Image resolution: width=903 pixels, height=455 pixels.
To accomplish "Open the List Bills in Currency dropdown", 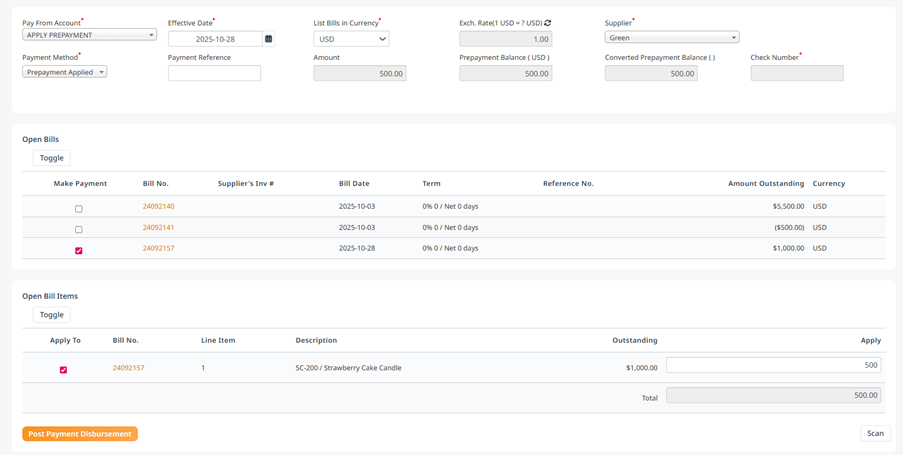I will 351,39.
